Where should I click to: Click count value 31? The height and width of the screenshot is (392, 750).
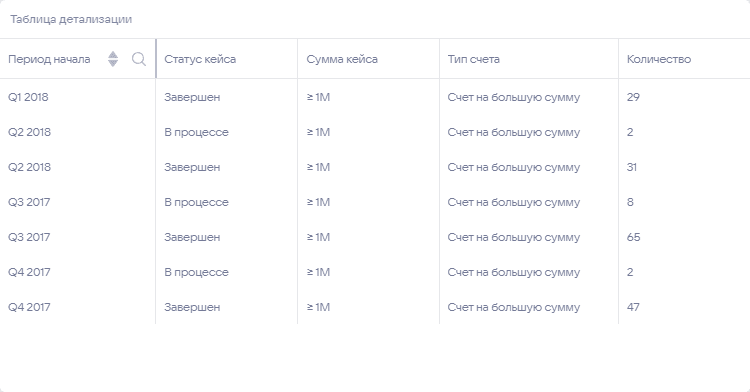click(x=632, y=167)
